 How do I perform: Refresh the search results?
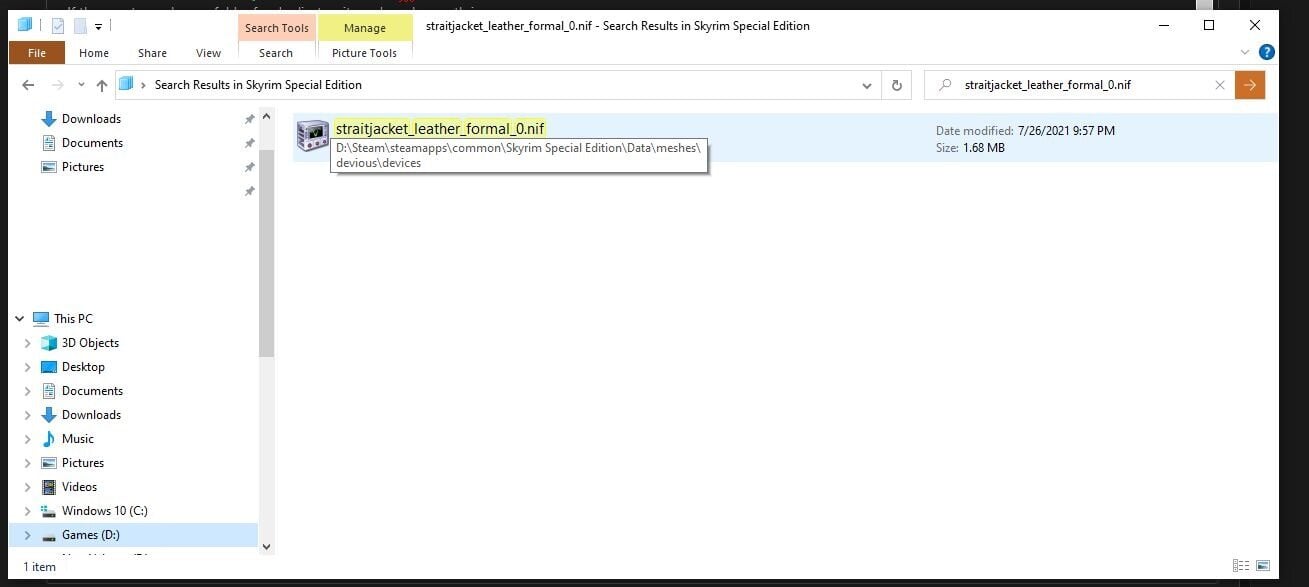897,86
